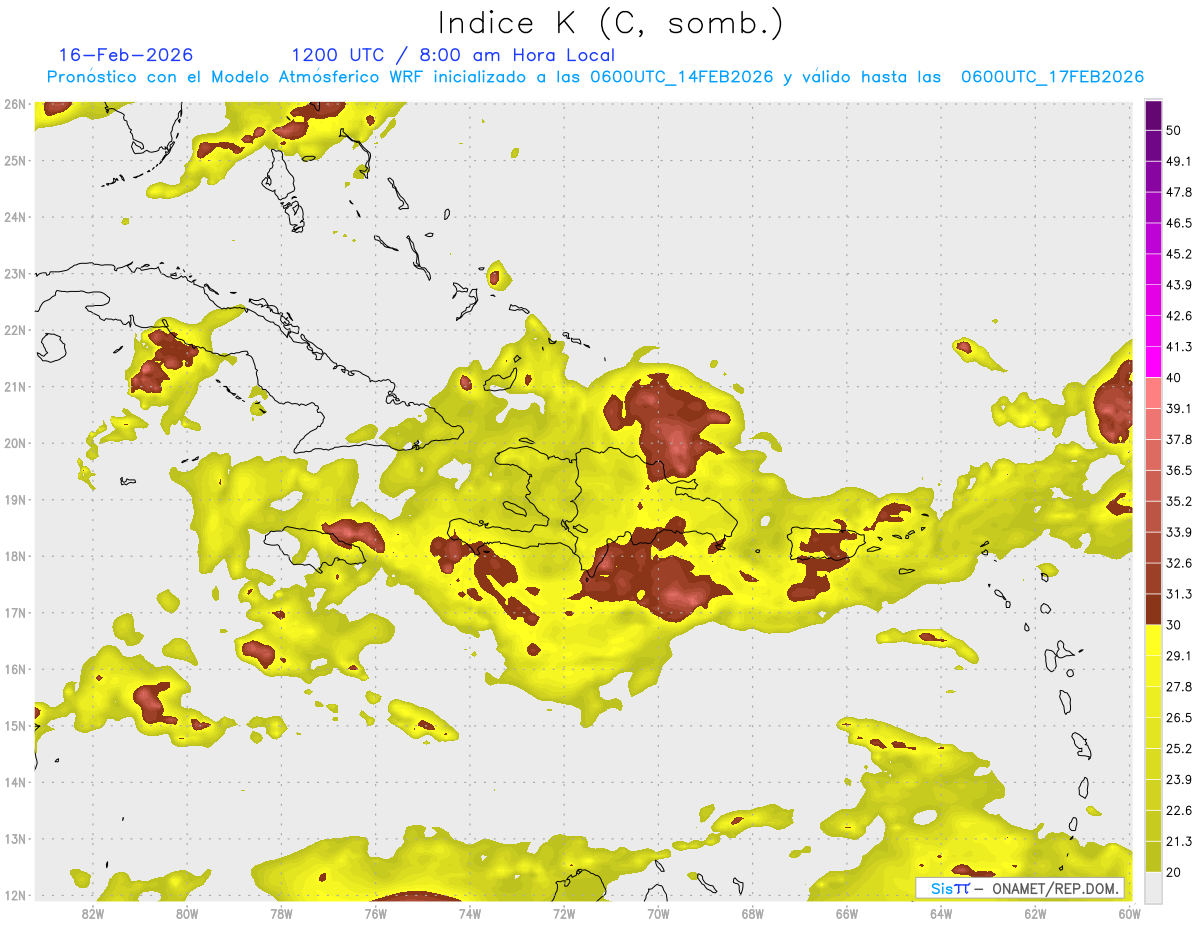Click the colorbar value '30'

(x=1176, y=625)
